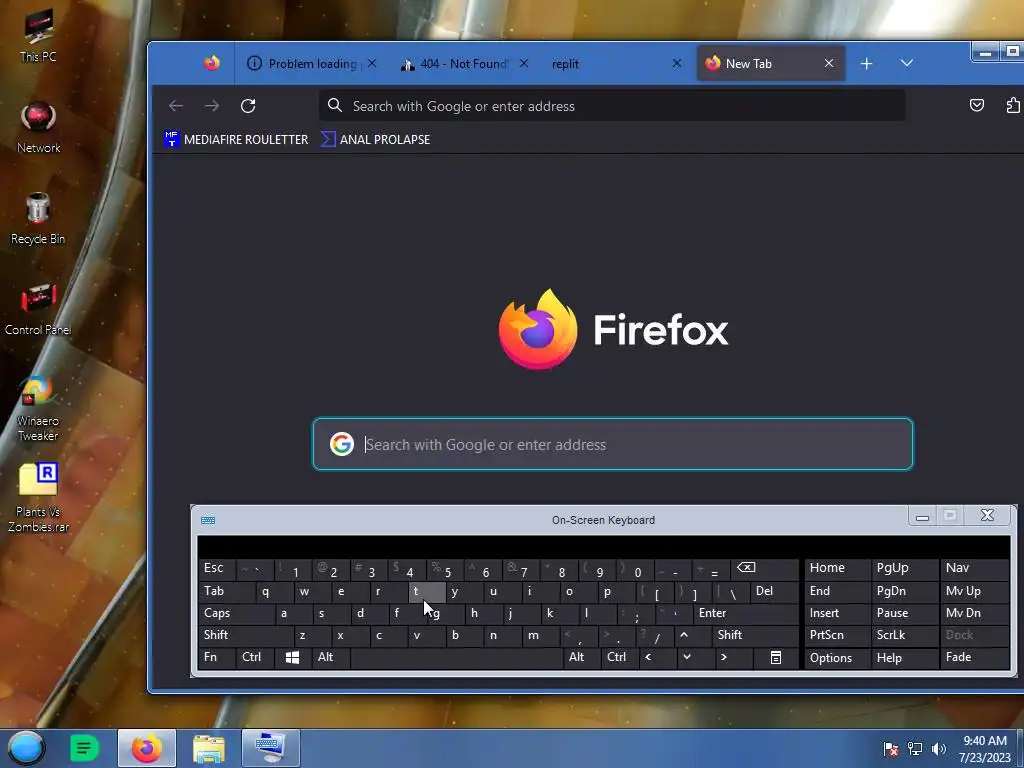Click PrtScn key on keyboard
1024x768 pixels.
(x=837, y=635)
